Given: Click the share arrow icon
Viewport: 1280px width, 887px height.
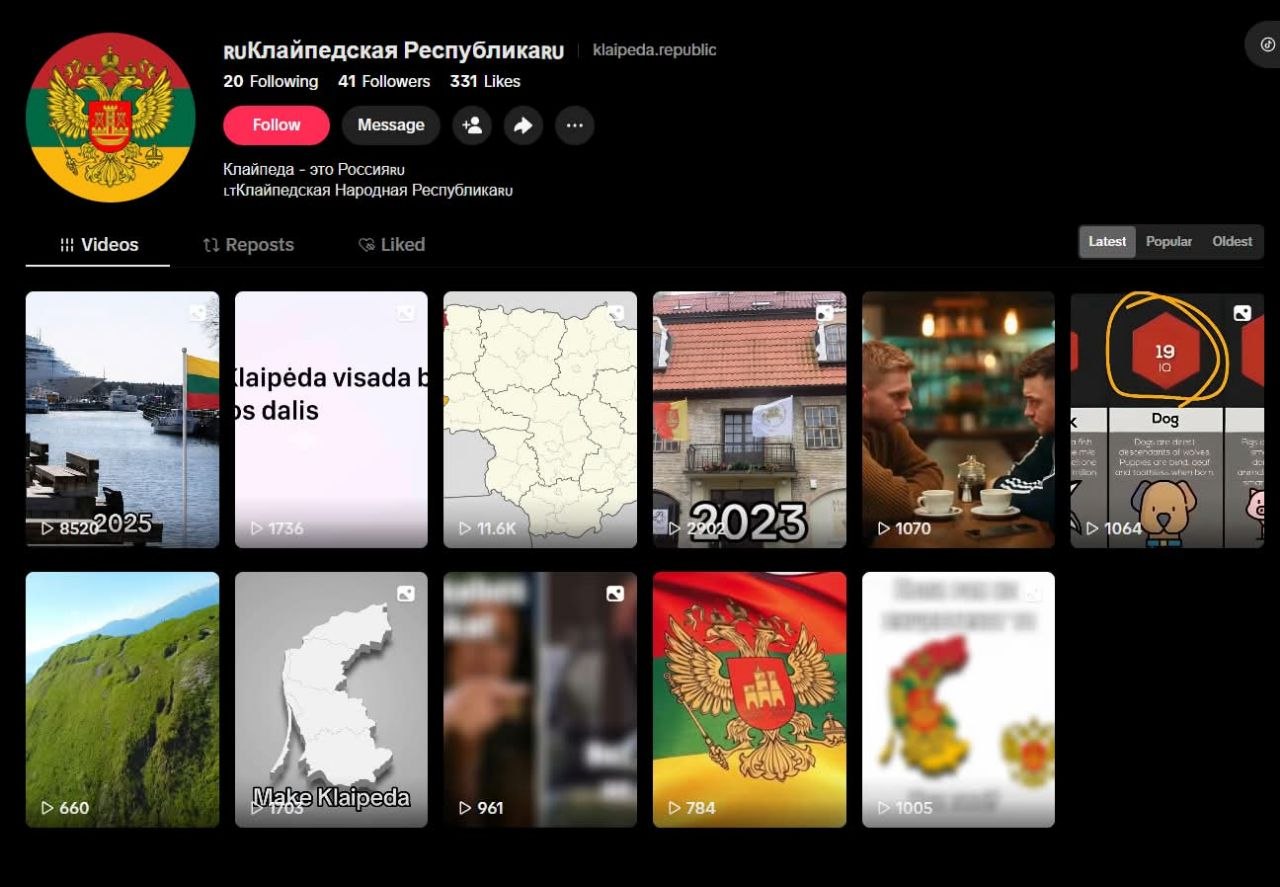Looking at the screenshot, I should (x=523, y=126).
